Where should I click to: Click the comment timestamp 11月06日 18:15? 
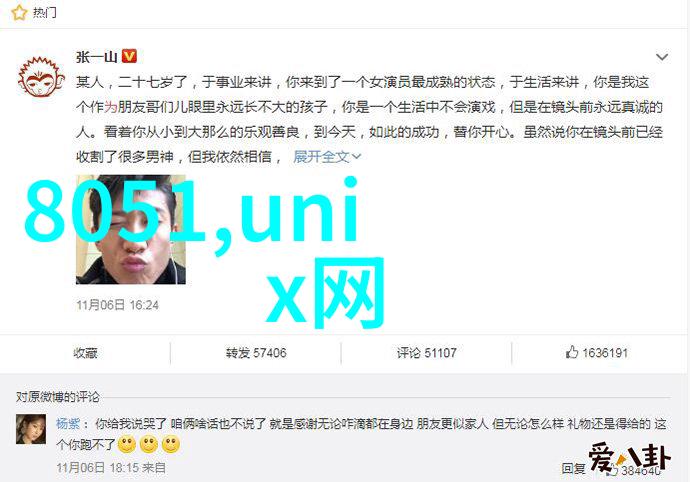click(x=98, y=468)
